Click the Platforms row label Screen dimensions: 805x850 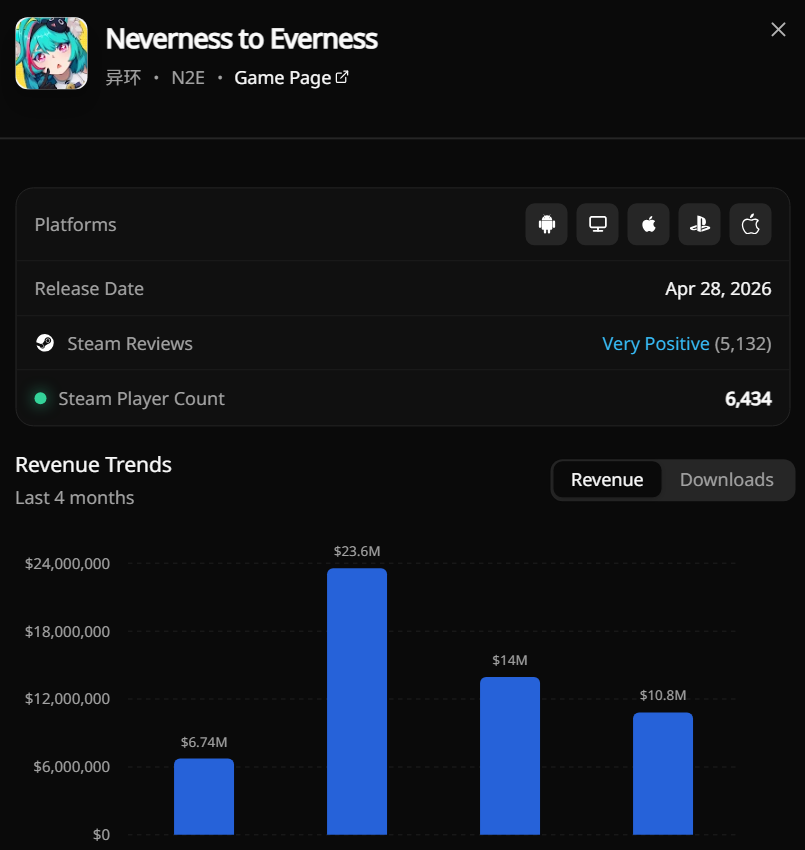[x=75, y=224]
